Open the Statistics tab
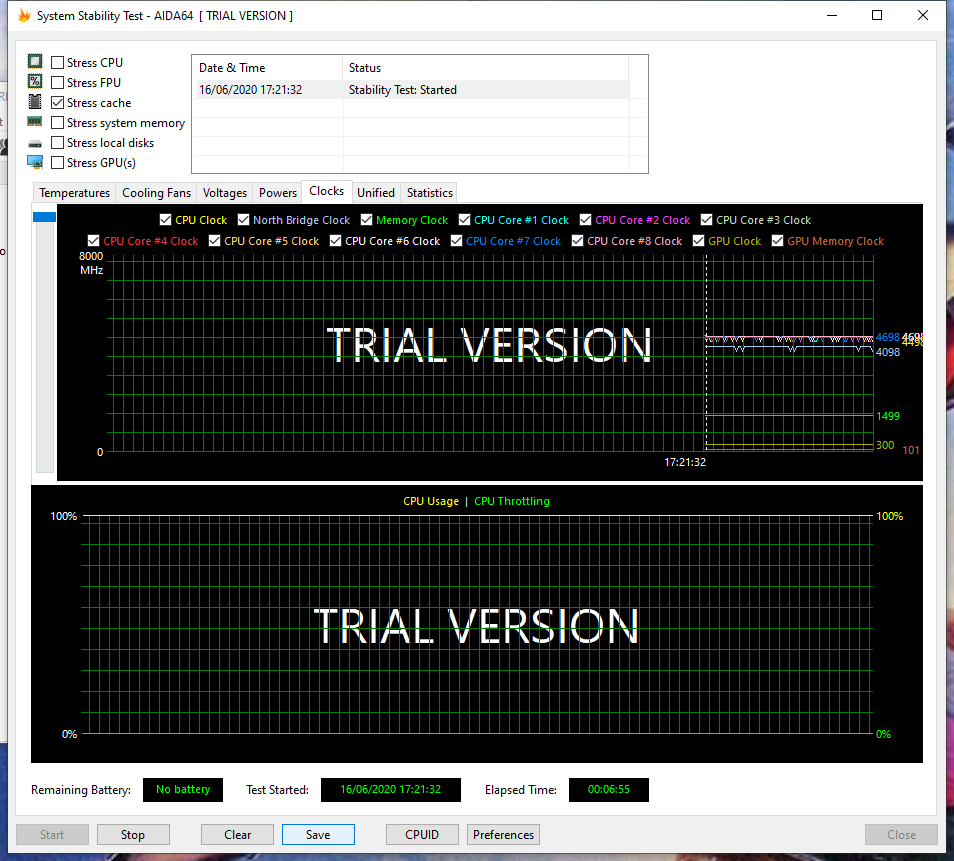The height and width of the screenshot is (861, 954). click(x=429, y=193)
